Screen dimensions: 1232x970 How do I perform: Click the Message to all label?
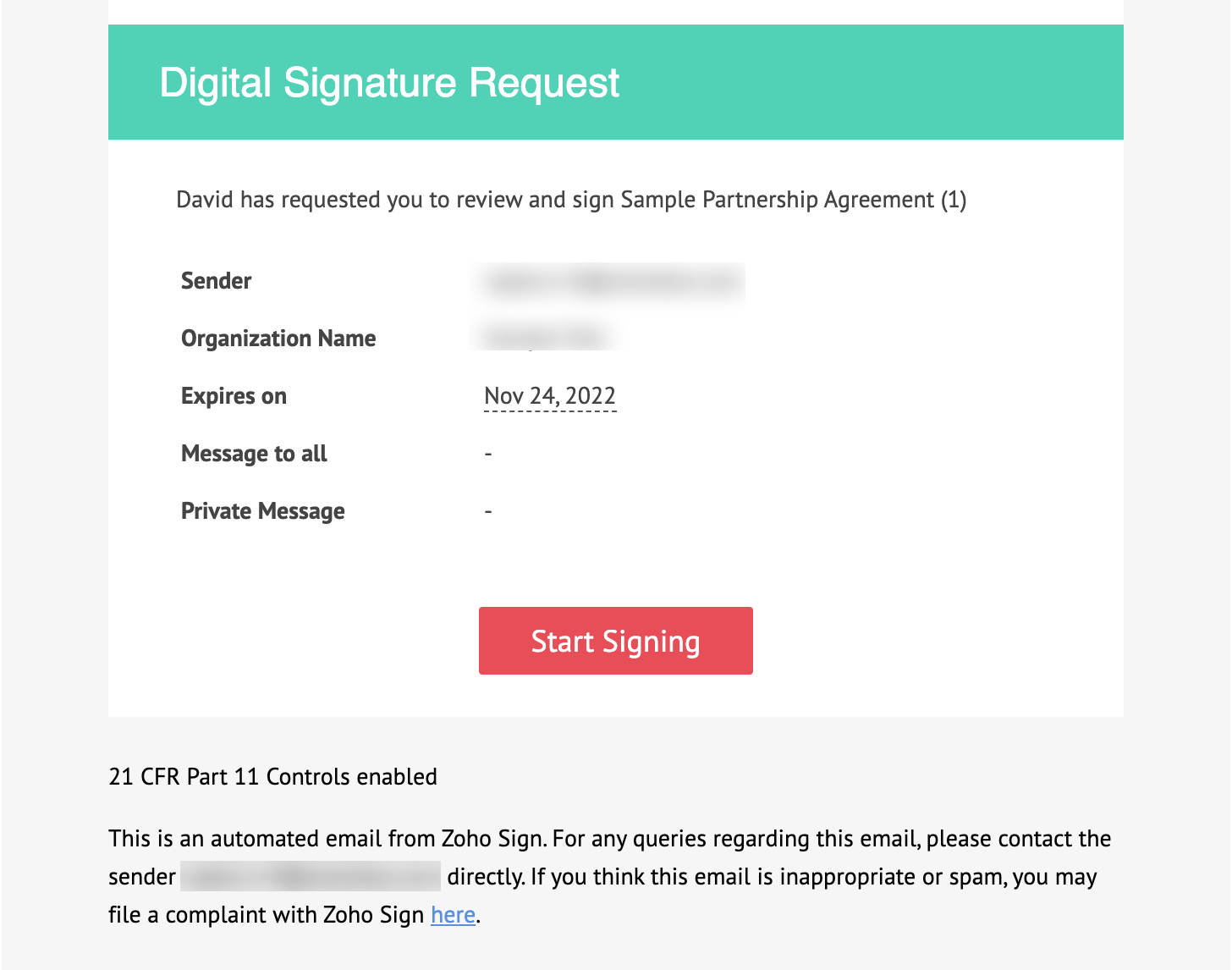point(254,454)
